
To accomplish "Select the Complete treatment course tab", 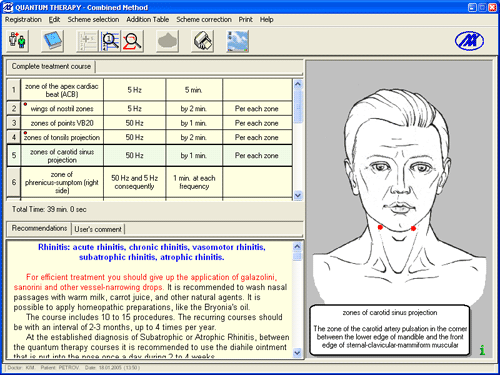I will pos(51,66).
